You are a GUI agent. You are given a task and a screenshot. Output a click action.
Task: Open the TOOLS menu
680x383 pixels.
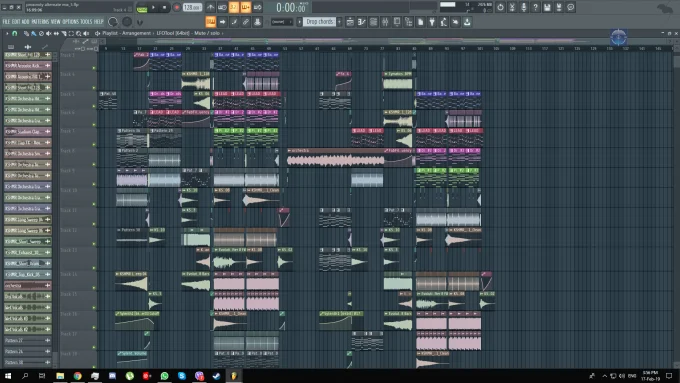click(87, 22)
